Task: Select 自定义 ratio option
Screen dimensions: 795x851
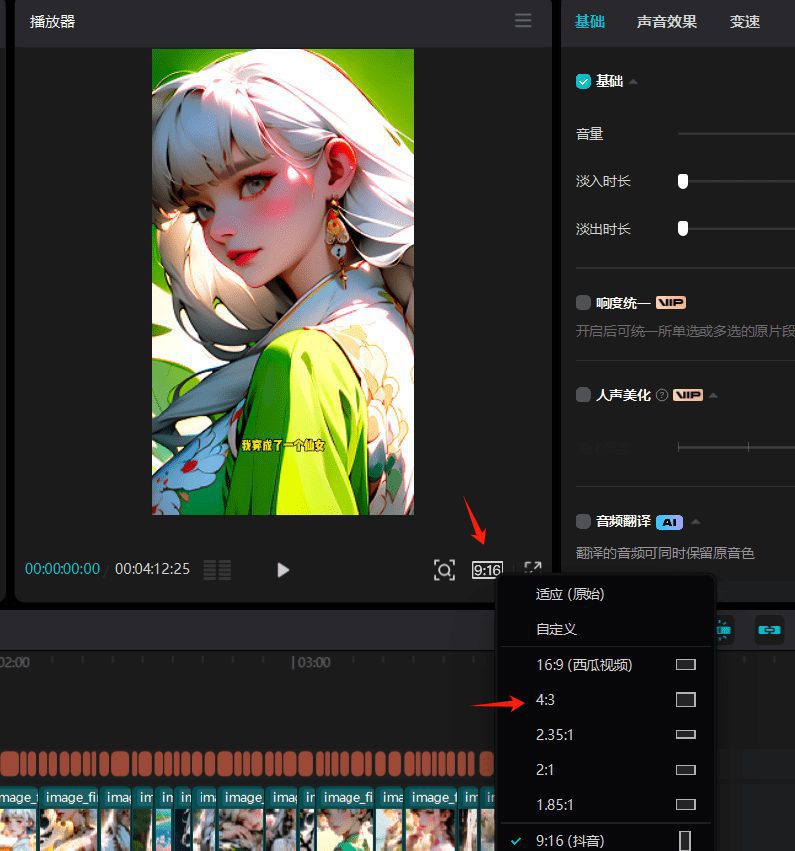Action: [x=606, y=629]
